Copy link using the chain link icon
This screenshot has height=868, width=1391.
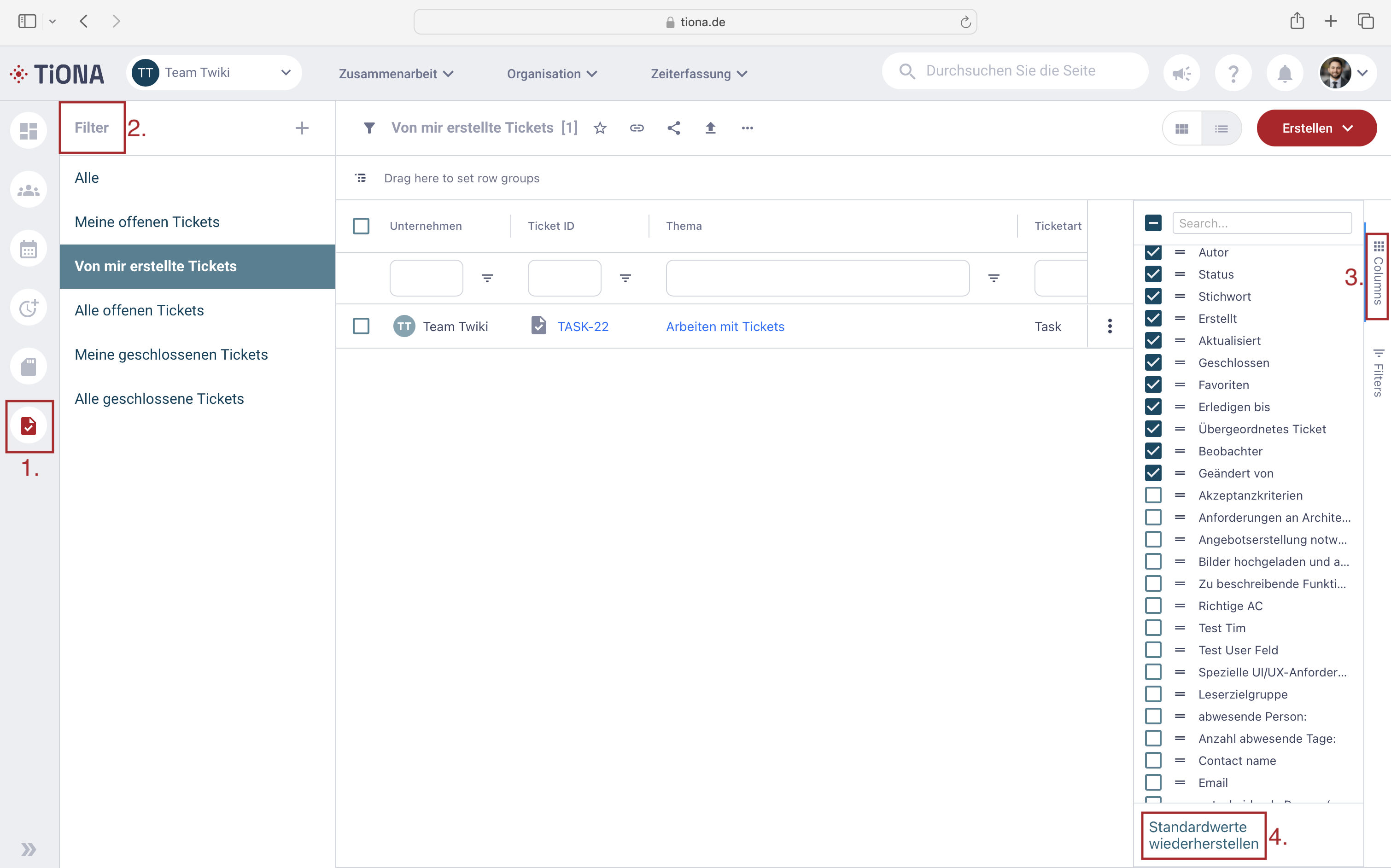[x=637, y=128]
